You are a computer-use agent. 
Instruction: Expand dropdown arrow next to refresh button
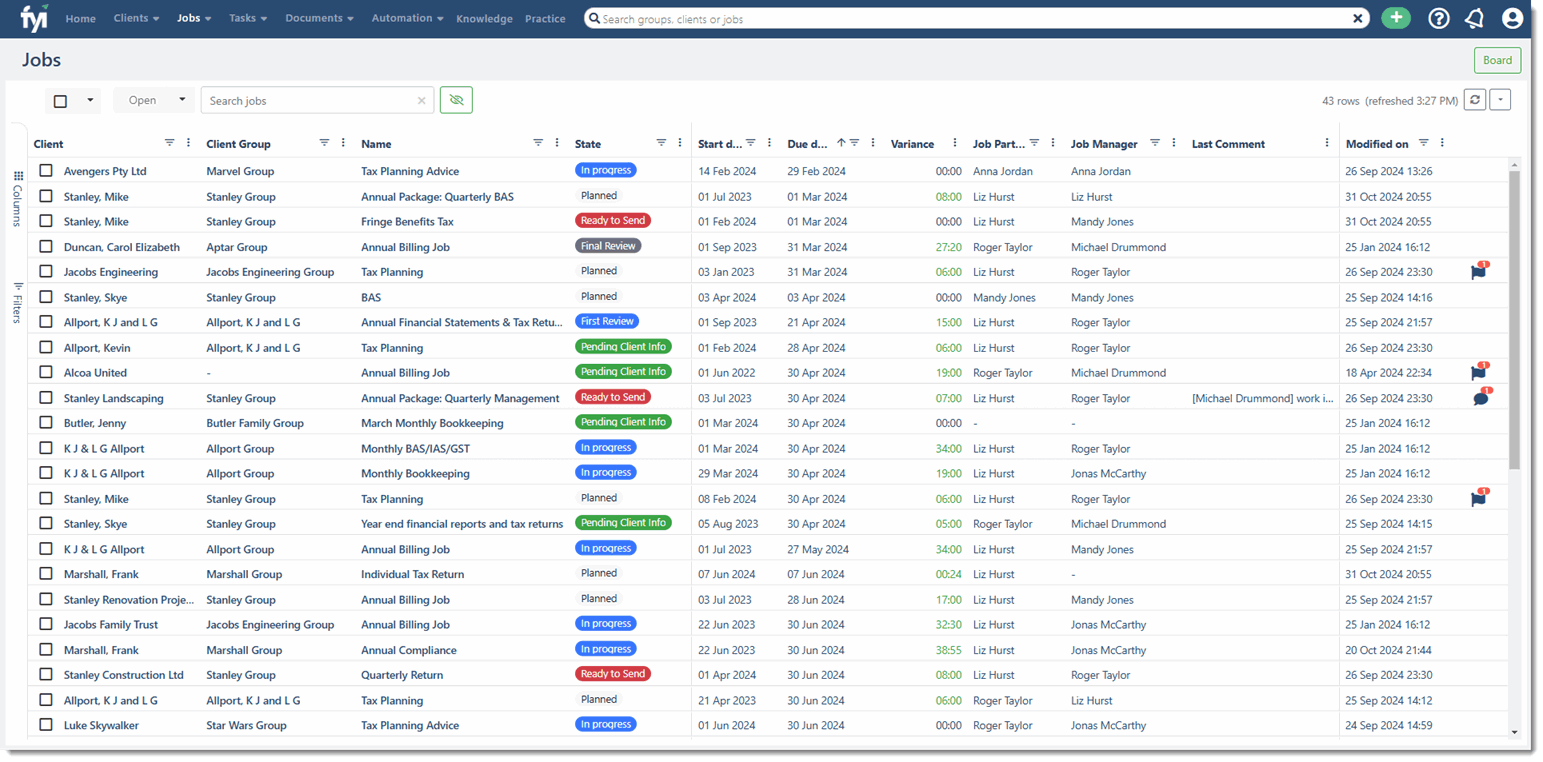click(1499, 100)
